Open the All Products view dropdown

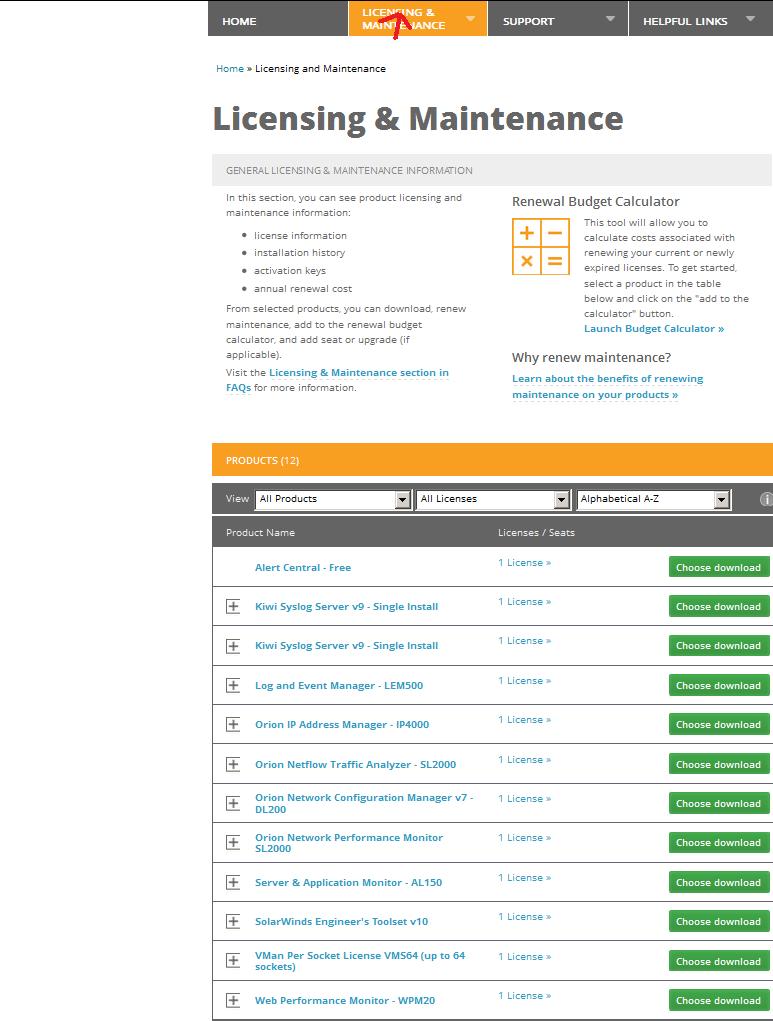333,499
